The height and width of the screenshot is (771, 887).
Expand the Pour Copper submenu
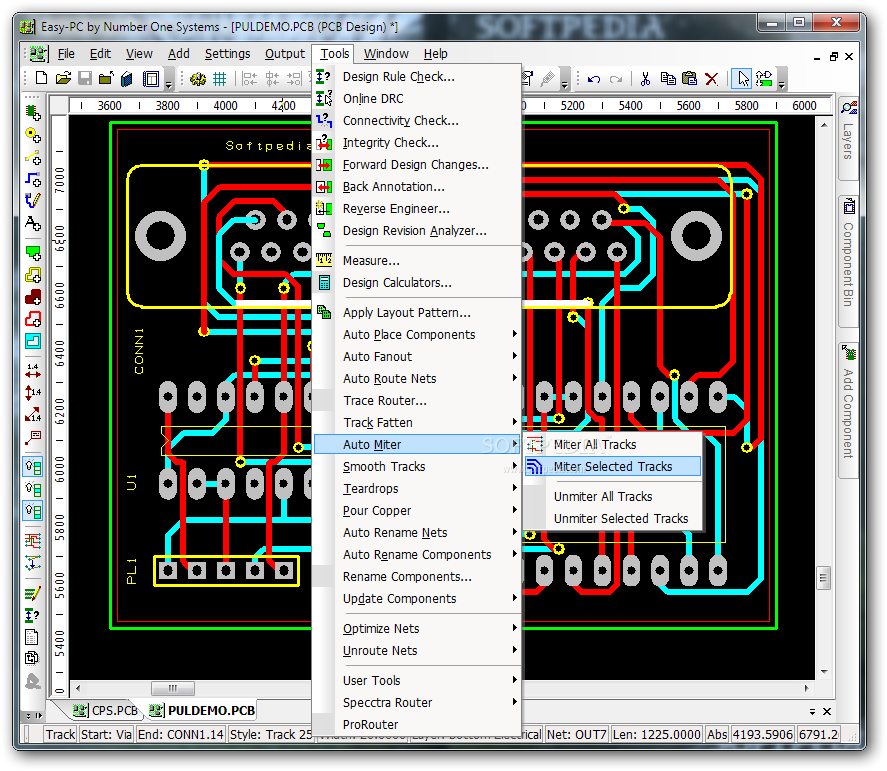(417, 510)
